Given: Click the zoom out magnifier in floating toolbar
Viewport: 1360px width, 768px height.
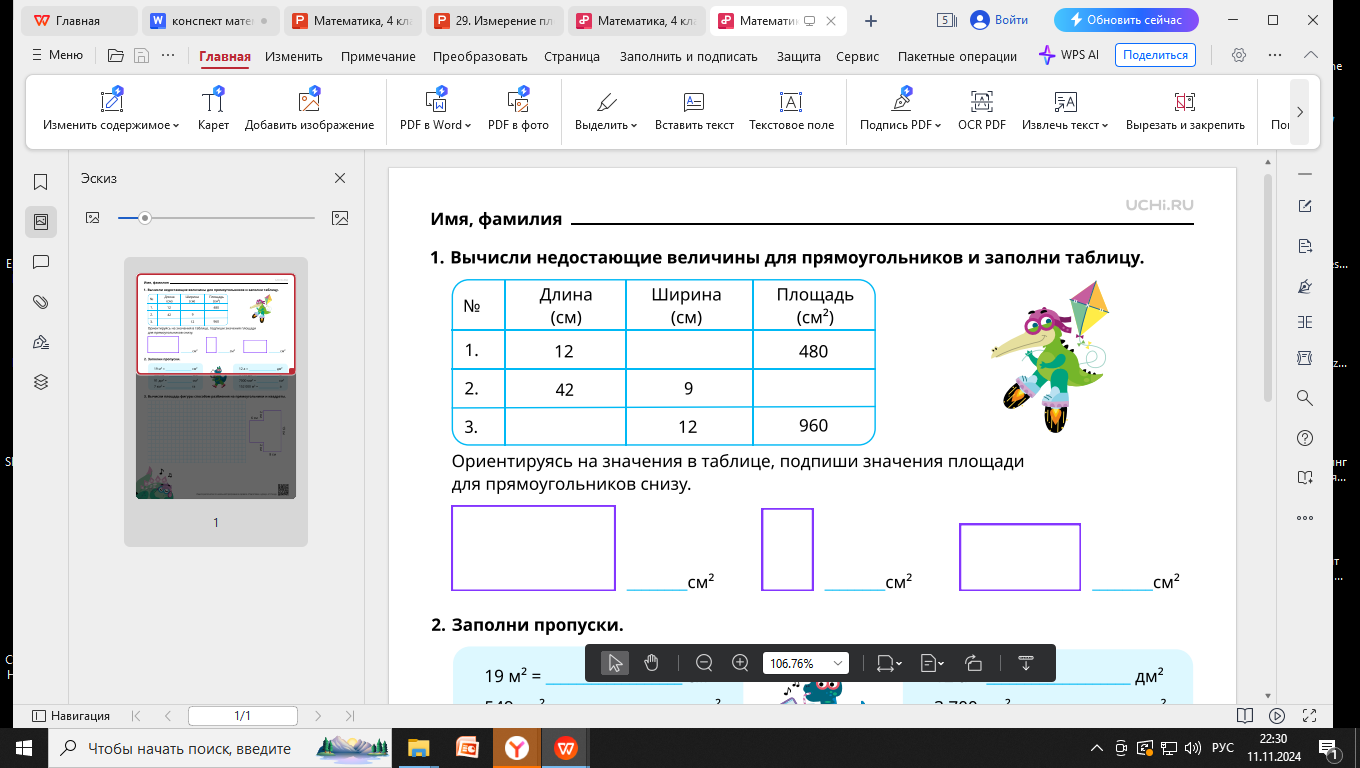Looking at the screenshot, I should point(704,663).
